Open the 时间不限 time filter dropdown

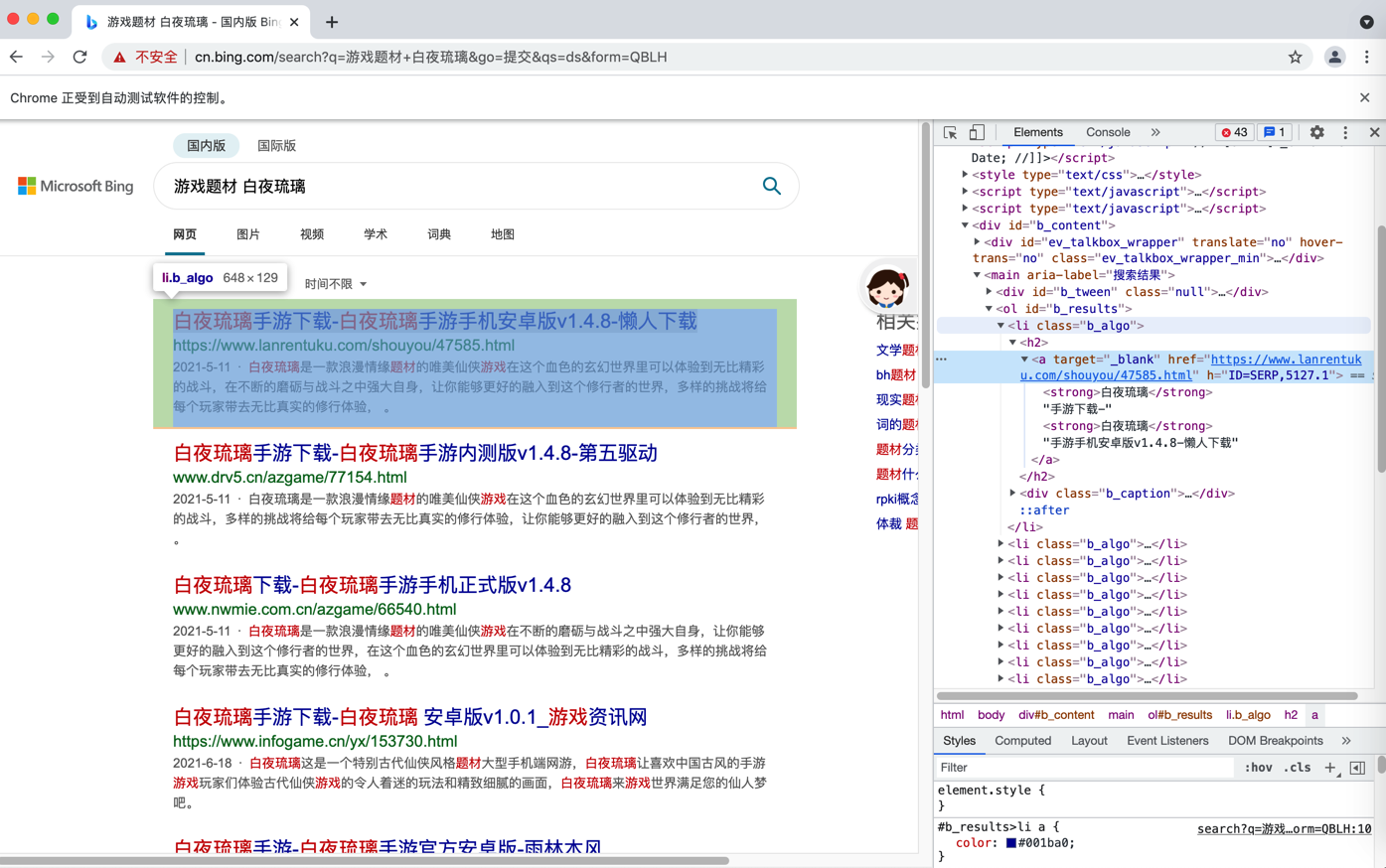point(336,284)
